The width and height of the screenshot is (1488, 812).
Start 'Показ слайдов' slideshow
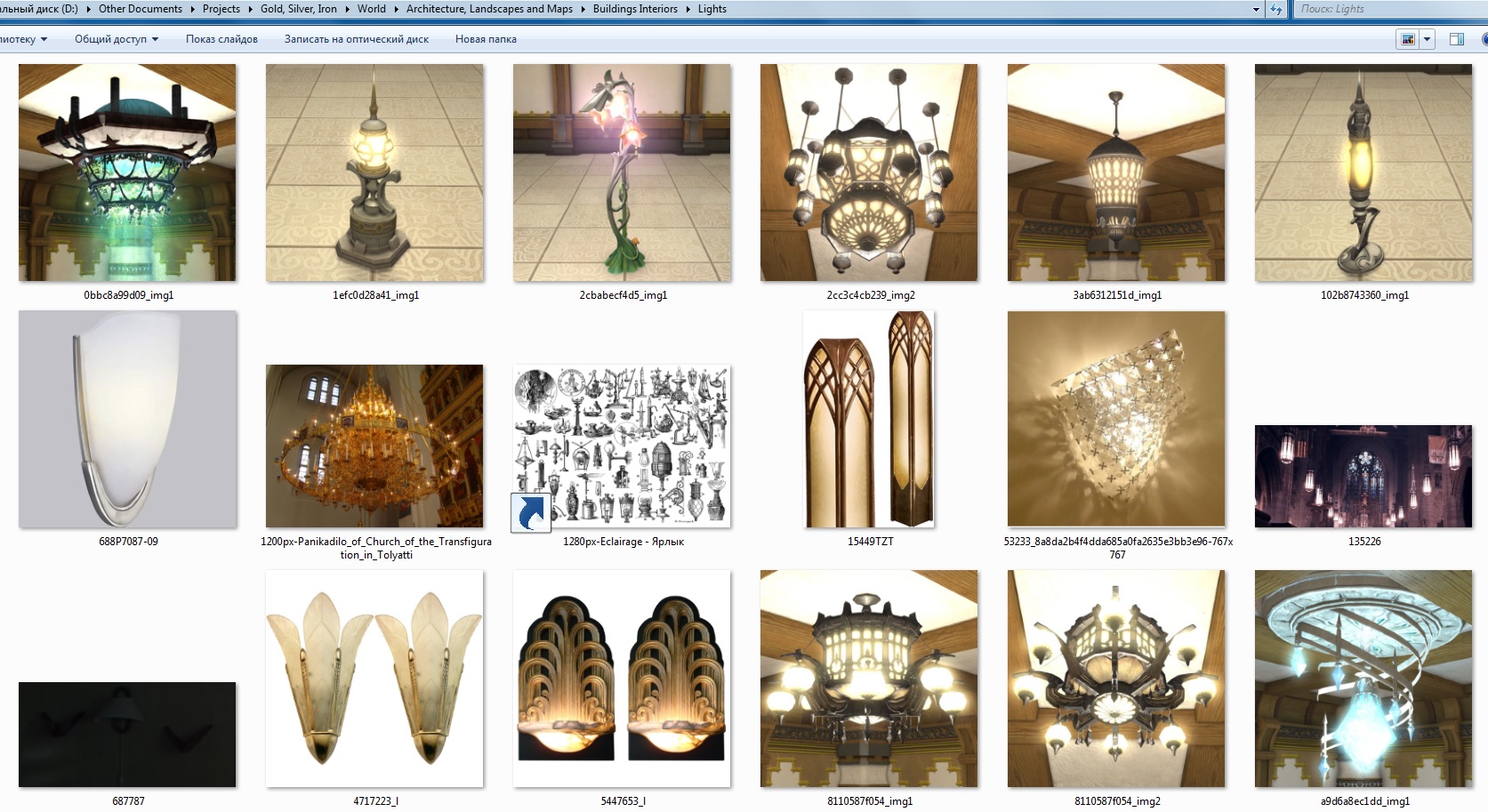coord(221,39)
